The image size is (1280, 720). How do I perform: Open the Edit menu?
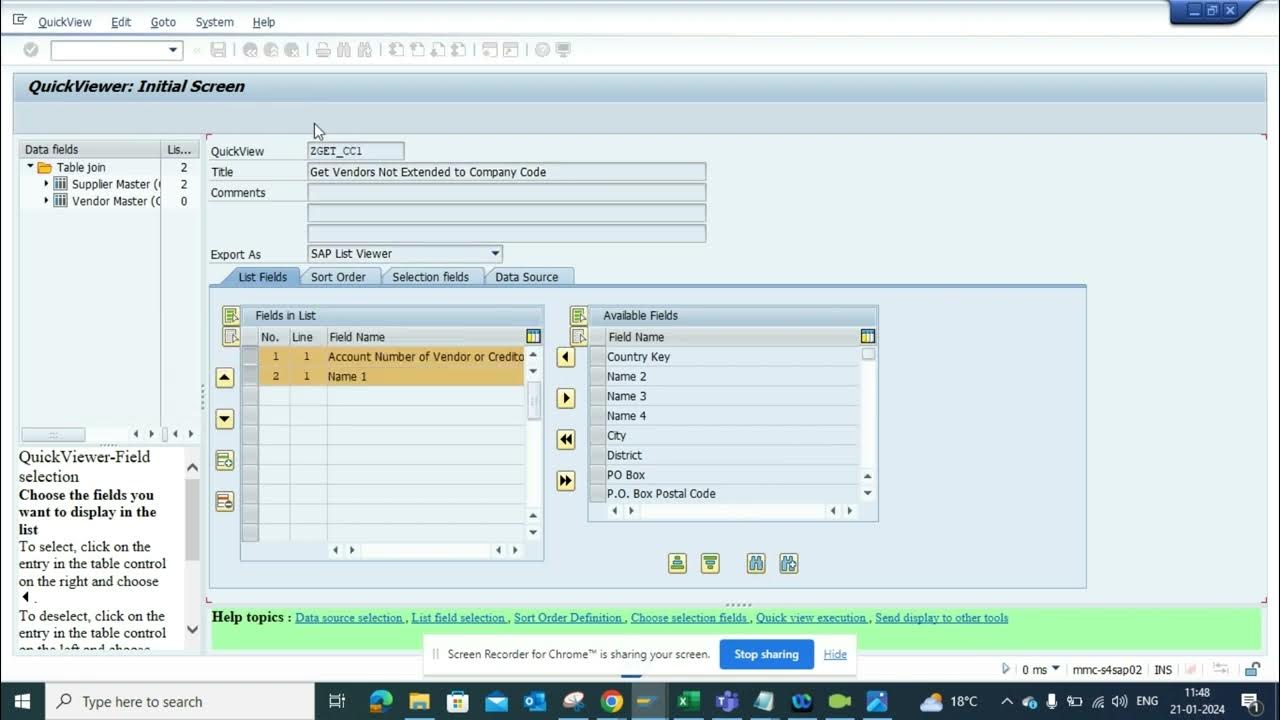point(121,22)
